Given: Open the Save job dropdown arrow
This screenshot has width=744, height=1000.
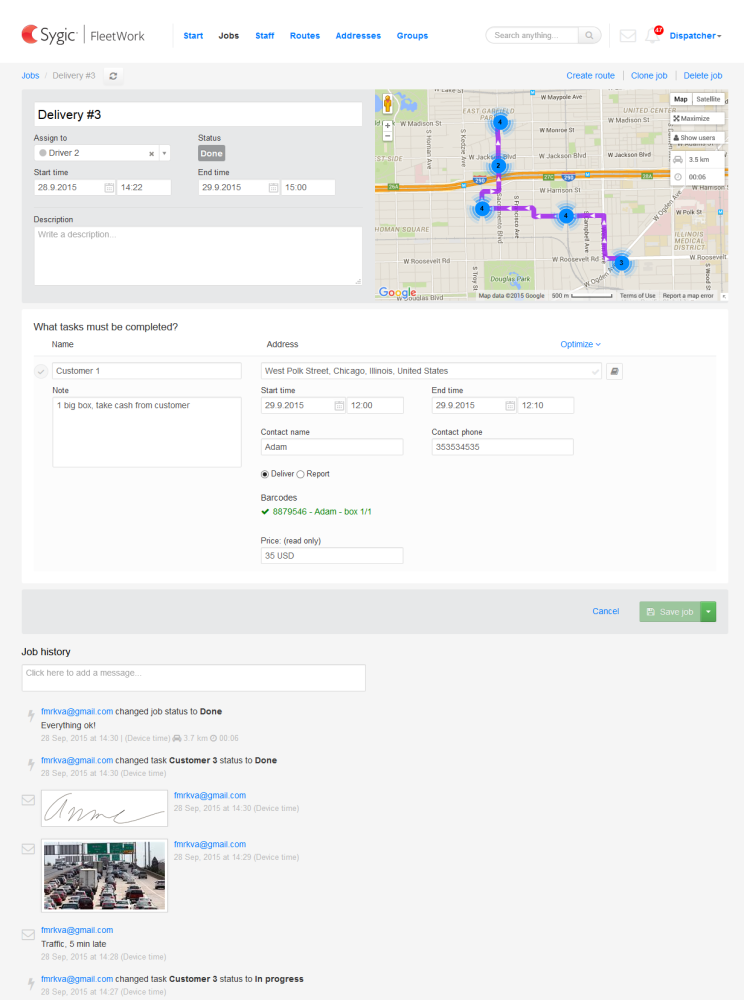Looking at the screenshot, I should pyautogui.click(x=708, y=612).
